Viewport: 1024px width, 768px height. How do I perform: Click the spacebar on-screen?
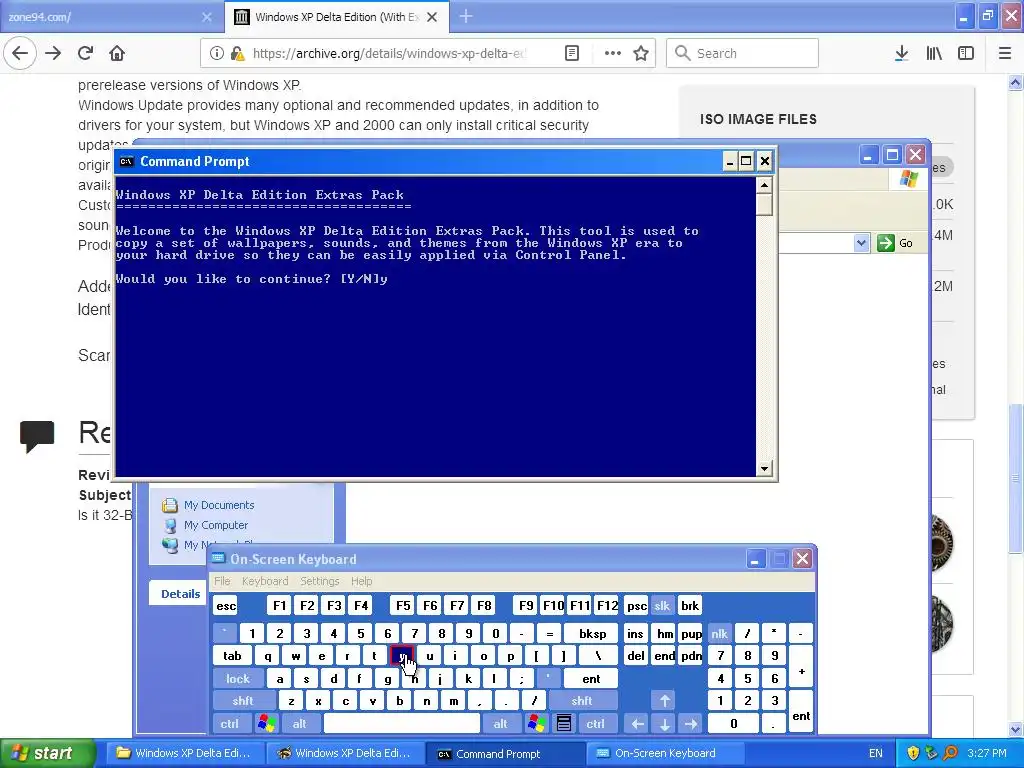pyautogui.click(x=402, y=724)
